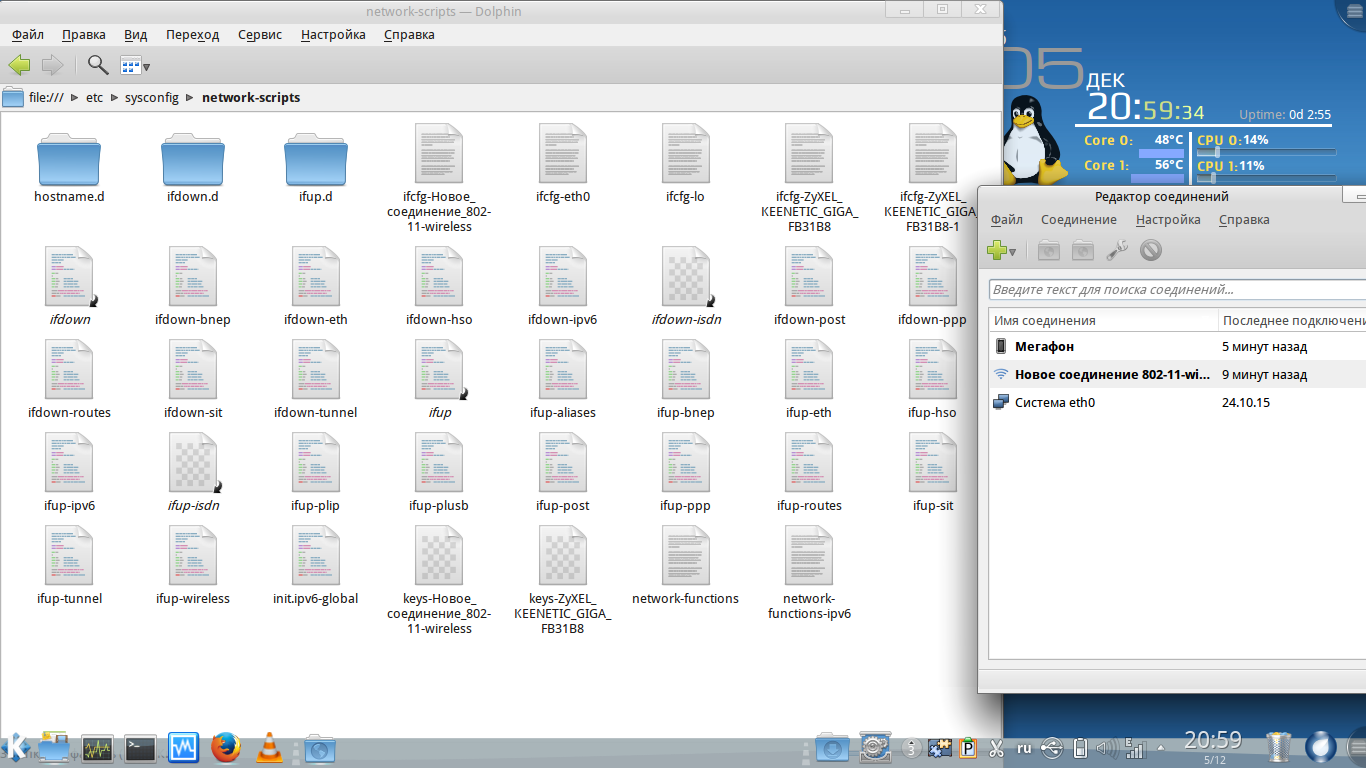This screenshot has width=1366, height=768.
Task: Navigate to etc in the breadcrumb path
Action: pos(94,98)
